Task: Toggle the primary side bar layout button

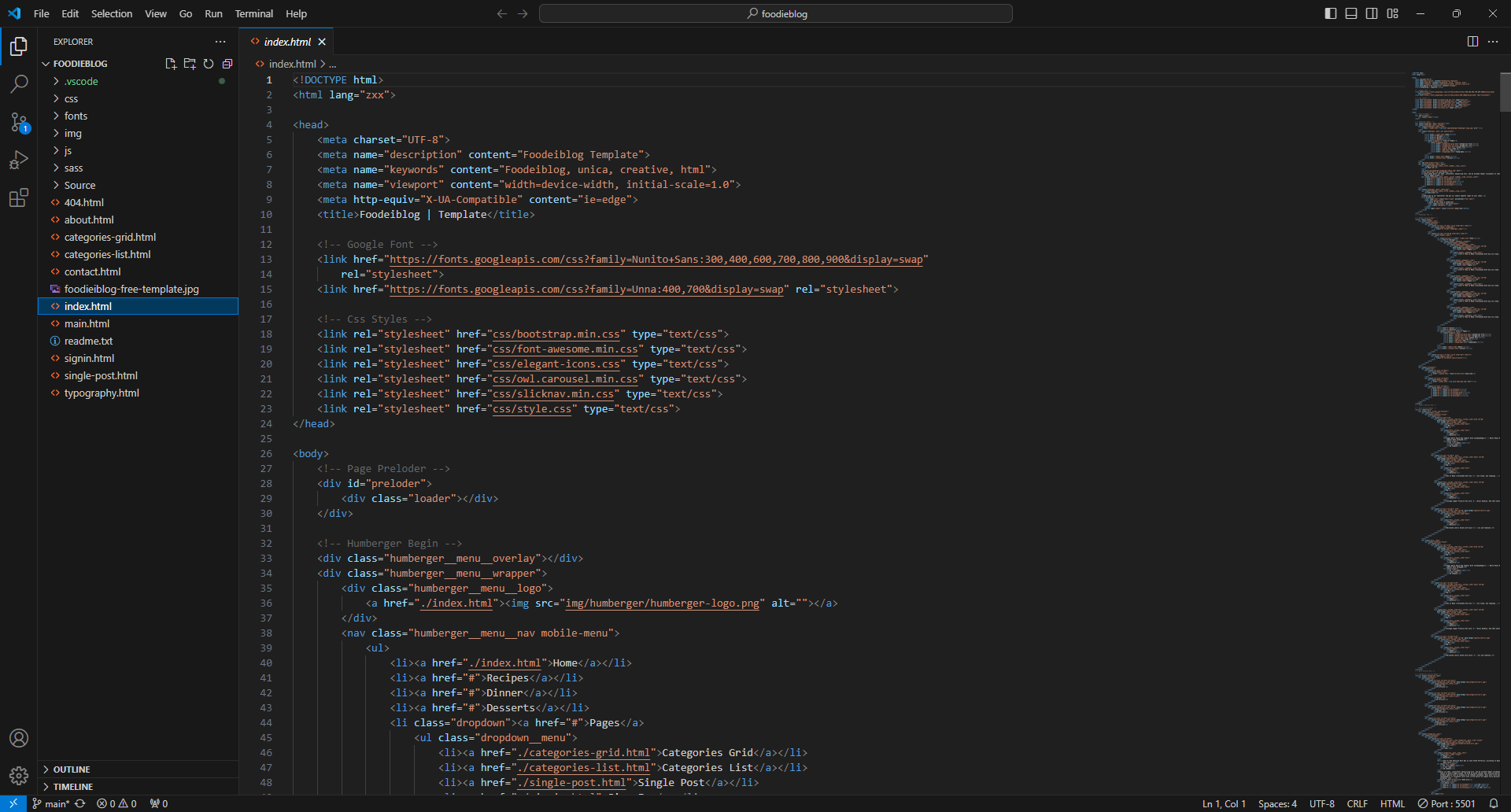Action: coord(1331,13)
